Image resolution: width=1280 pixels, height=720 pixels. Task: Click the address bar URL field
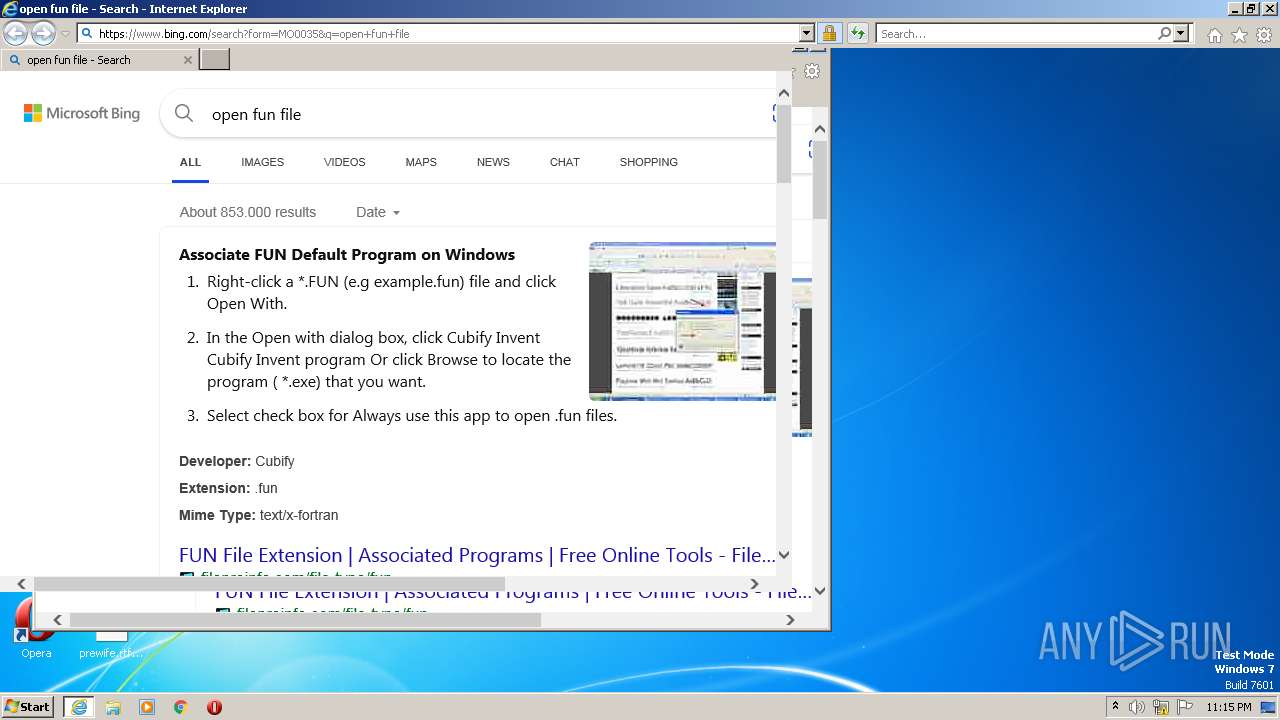pos(438,34)
